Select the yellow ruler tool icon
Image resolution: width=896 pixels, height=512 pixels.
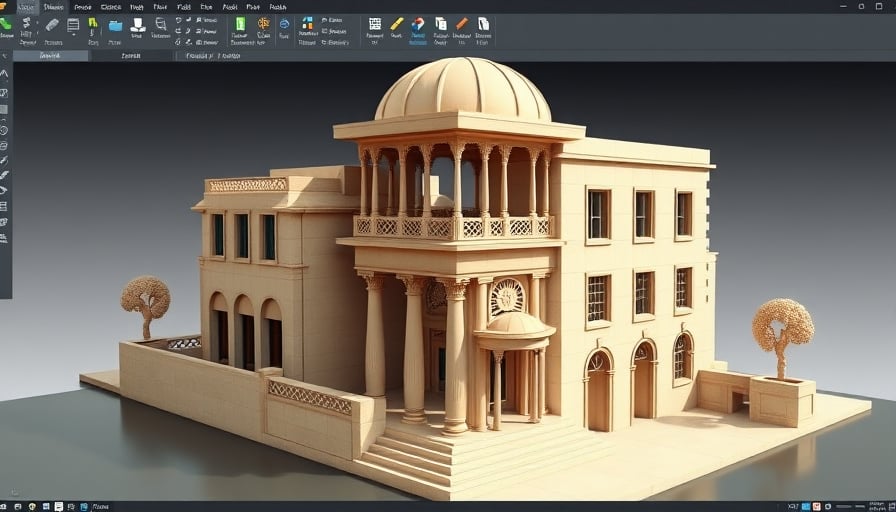[x=397, y=23]
